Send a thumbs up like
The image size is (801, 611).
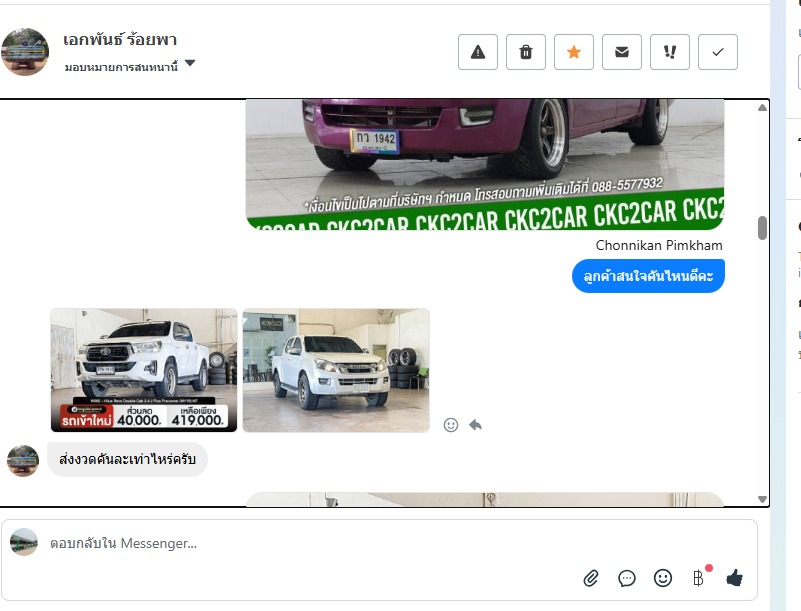click(x=735, y=578)
